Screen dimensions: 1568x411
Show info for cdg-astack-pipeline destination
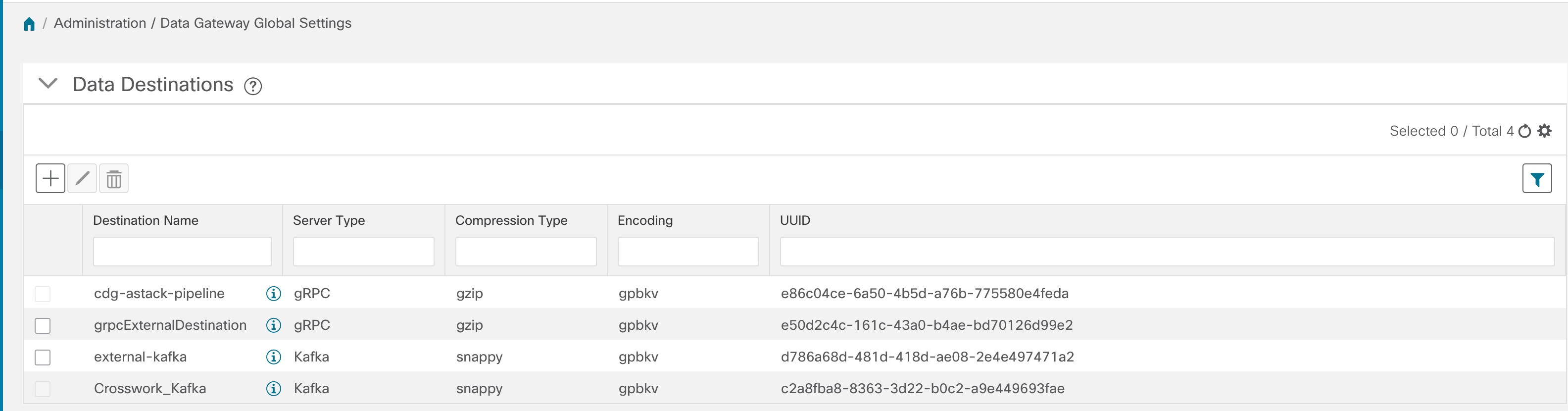coord(274,294)
